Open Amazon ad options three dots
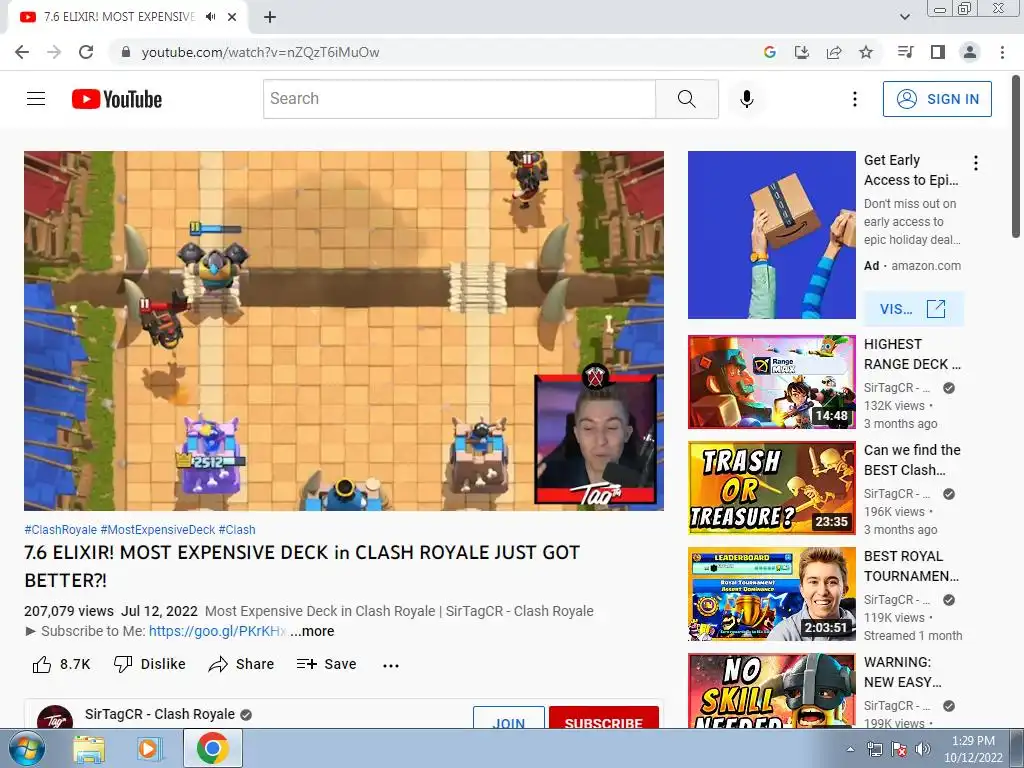 tap(976, 163)
